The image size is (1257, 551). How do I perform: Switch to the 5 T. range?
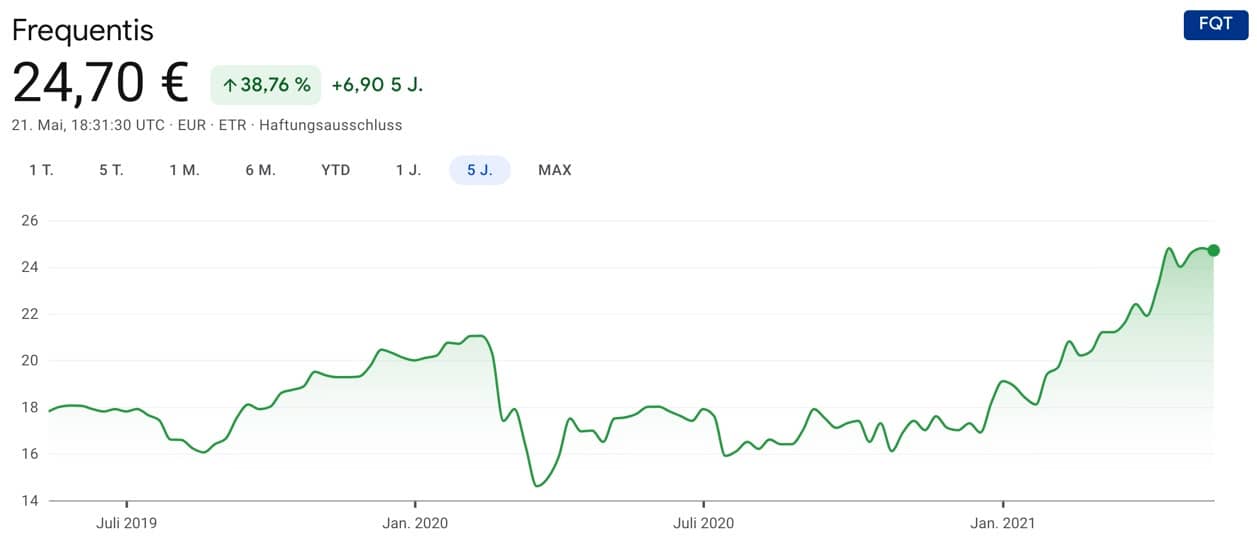111,170
